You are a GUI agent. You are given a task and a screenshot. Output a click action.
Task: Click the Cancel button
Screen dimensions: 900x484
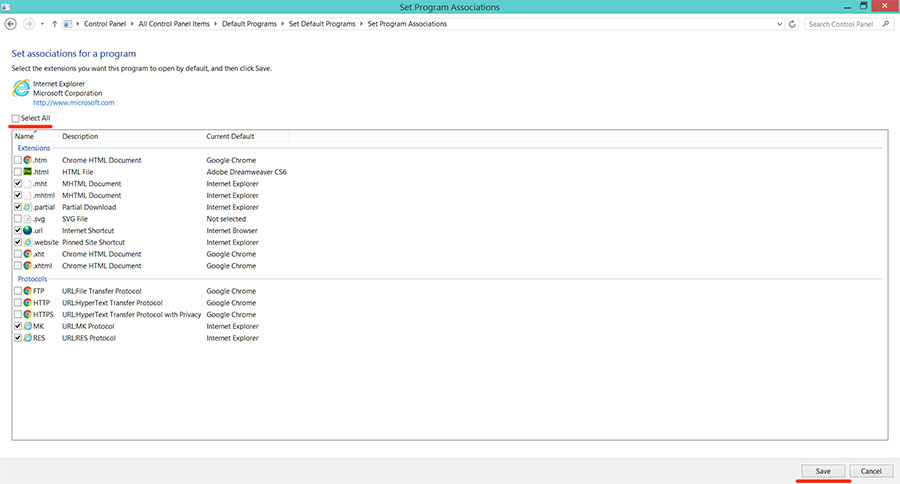(871, 471)
